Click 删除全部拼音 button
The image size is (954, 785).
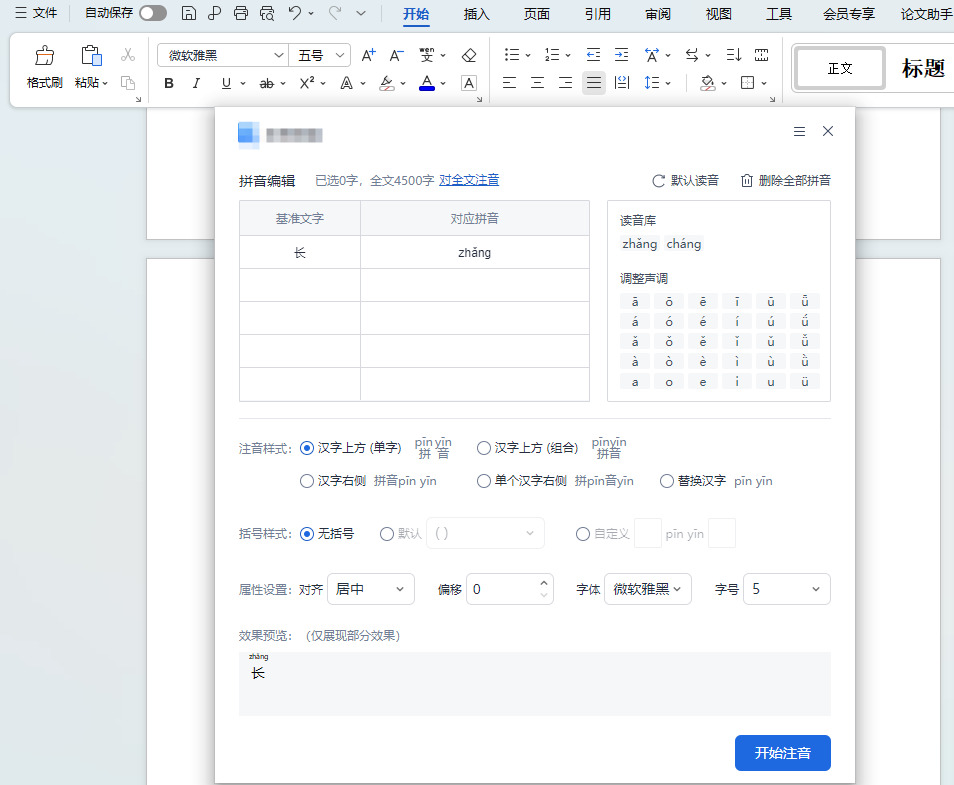[785, 181]
